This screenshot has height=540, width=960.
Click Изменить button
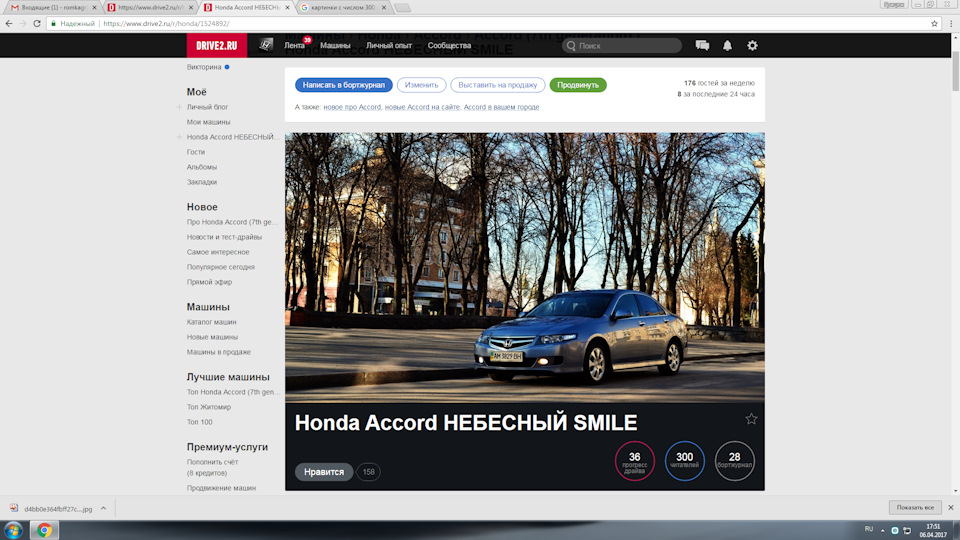click(421, 85)
